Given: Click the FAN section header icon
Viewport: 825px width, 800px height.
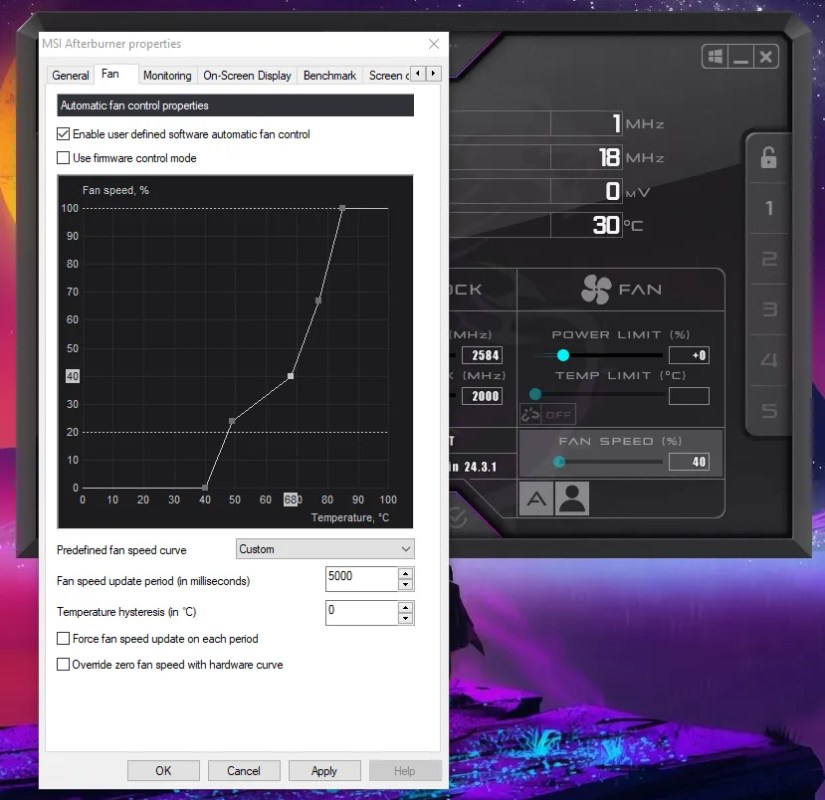Looking at the screenshot, I should (596, 289).
